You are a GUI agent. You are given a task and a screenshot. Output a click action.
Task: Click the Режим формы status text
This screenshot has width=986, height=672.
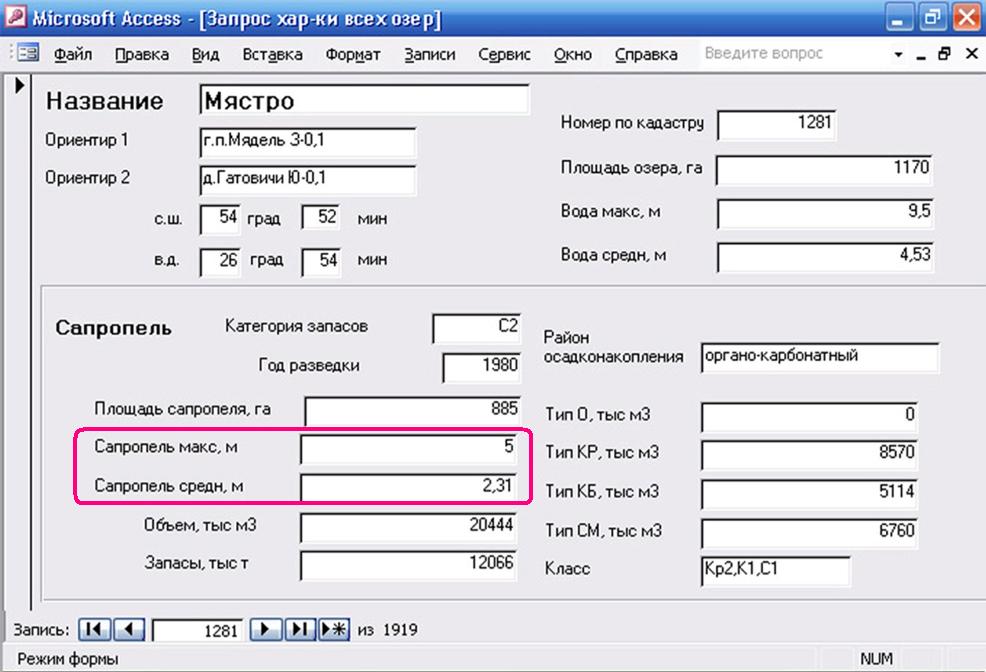click(x=68, y=659)
